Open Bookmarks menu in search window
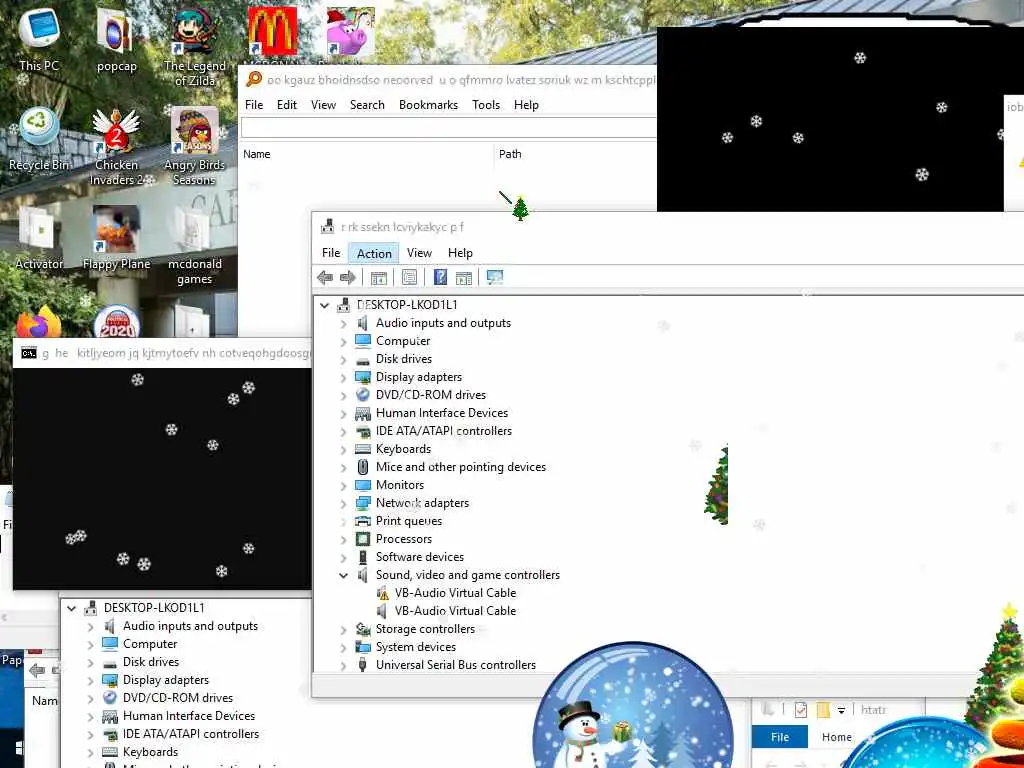The width and height of the screenshot is (1024, 768). pos(428,105)
